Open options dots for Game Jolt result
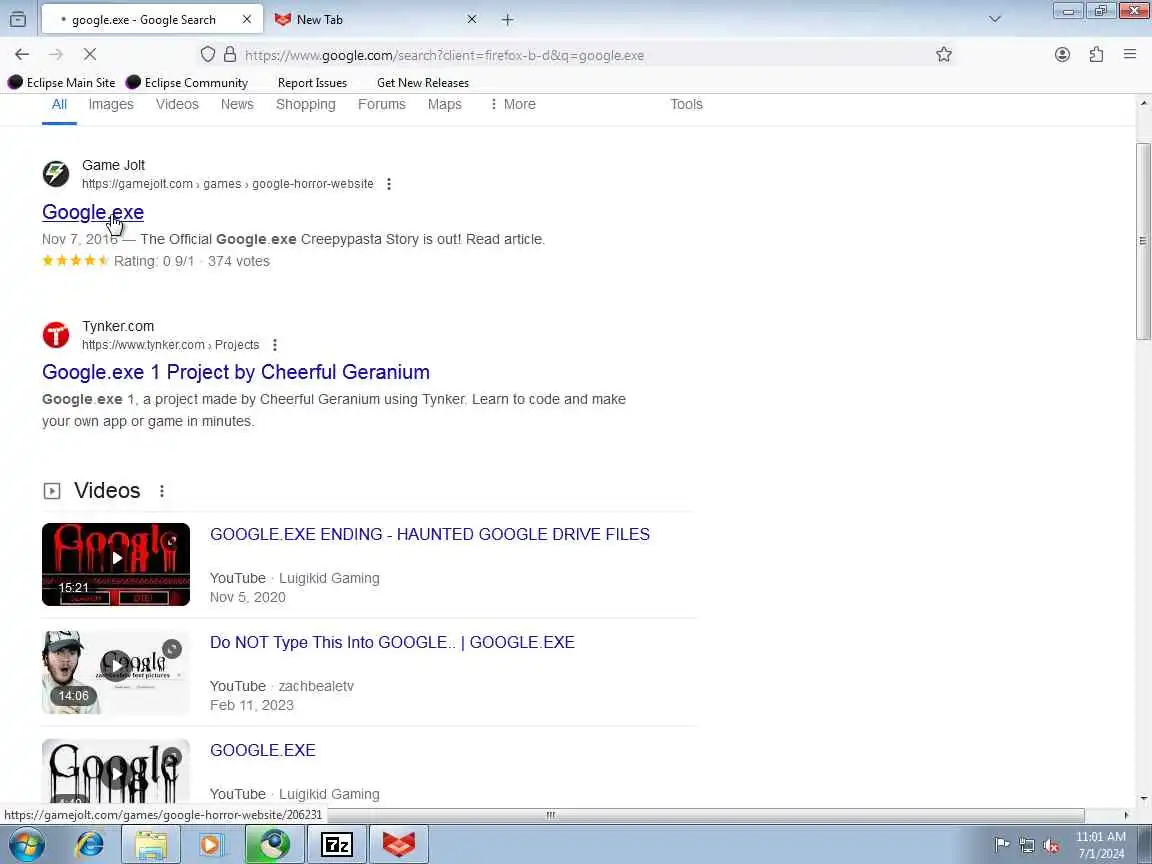Screen dimensions: 1152x864 coord(389,184)
